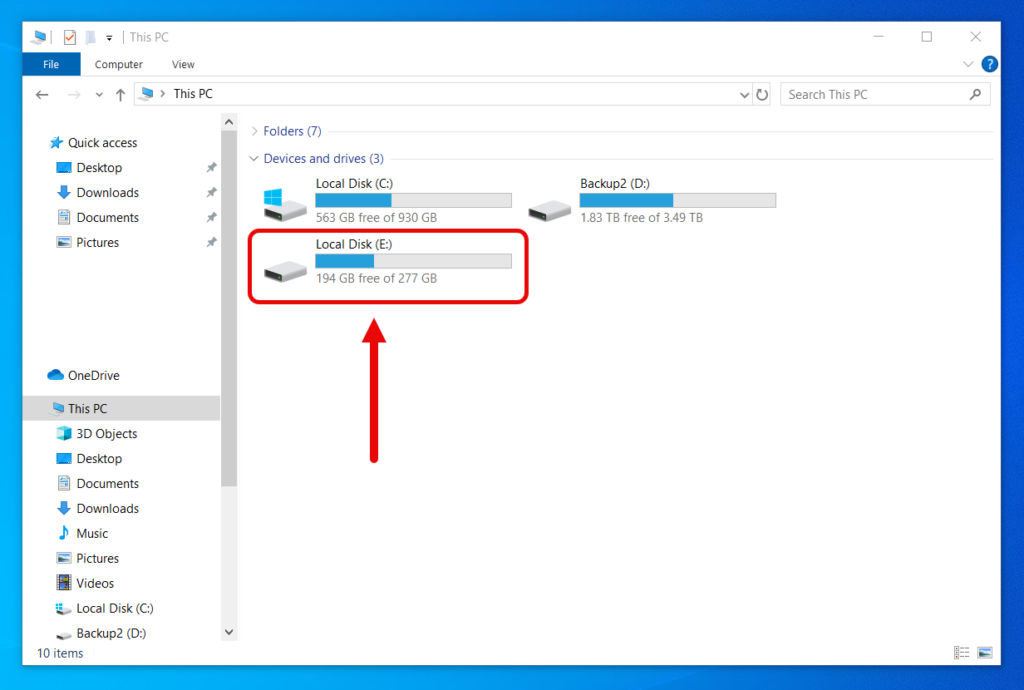Go up one level with up arrow
This screenshot has width=1024, height=690.
click(120, 95)
